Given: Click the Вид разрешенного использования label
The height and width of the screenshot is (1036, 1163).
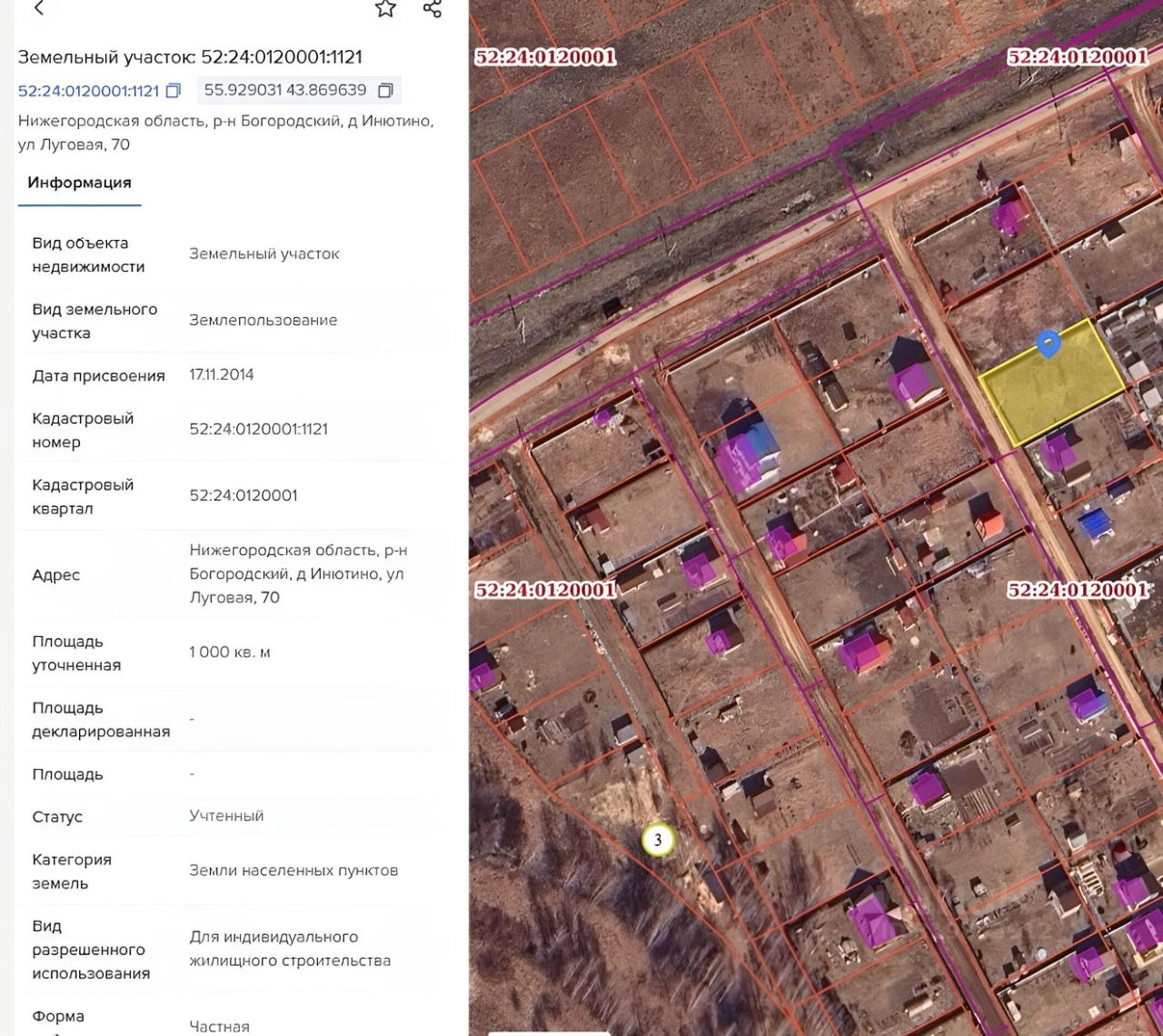Looking at the screenshot, I should (x=91, y=950).
